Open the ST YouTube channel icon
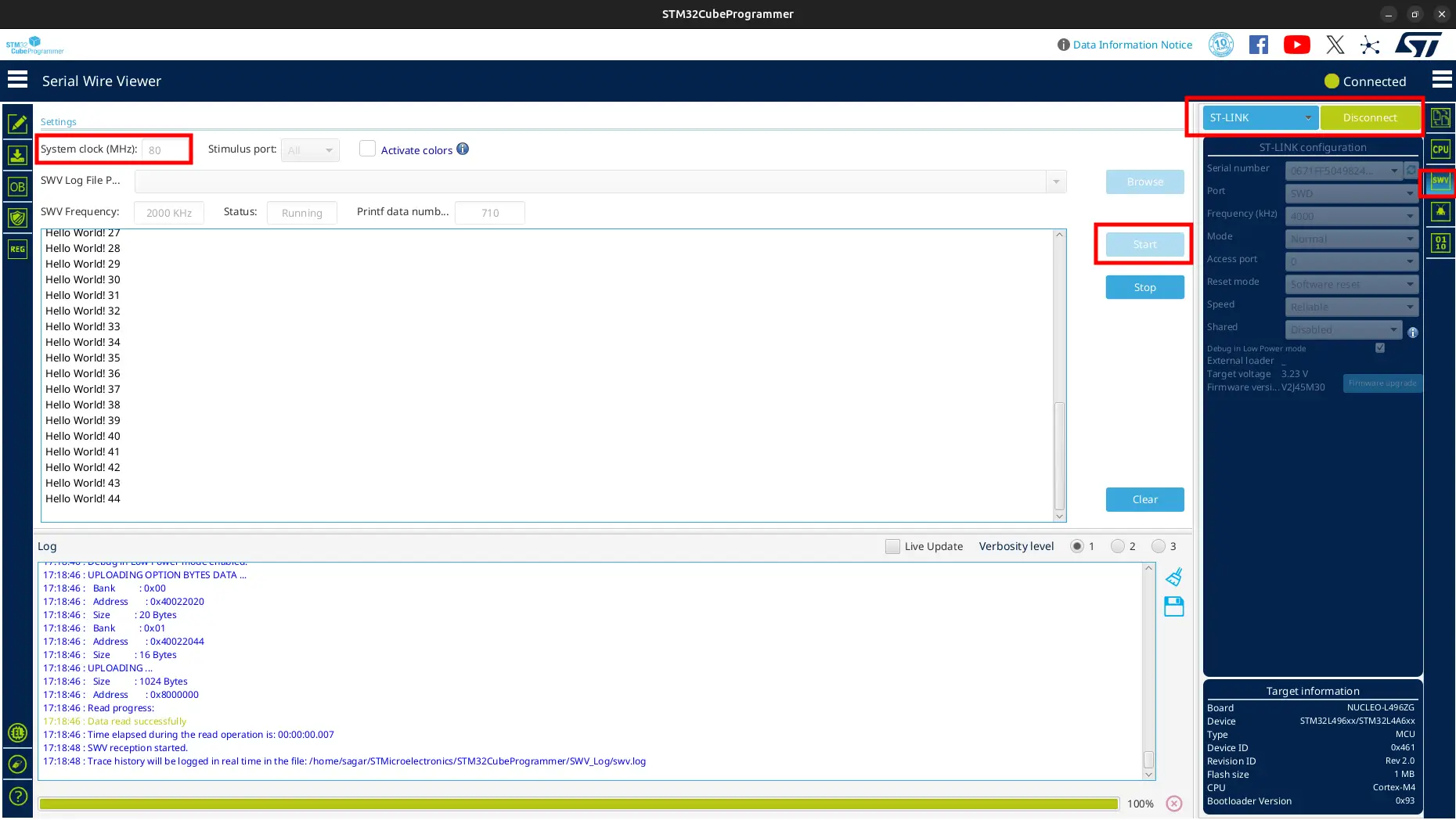Image resolution: width=1456 pixels, height=820 pixels. coord(1297,45)
